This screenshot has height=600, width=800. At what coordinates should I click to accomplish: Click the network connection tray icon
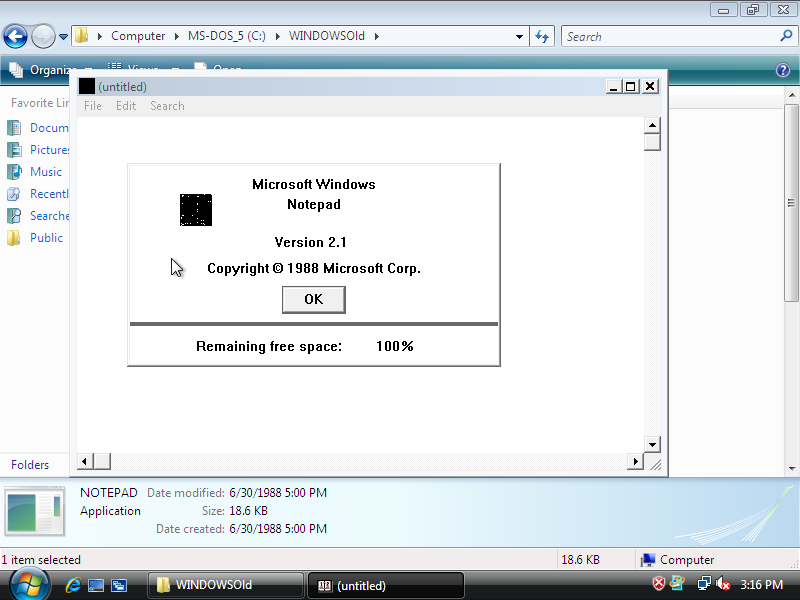(x=704, y=584)
